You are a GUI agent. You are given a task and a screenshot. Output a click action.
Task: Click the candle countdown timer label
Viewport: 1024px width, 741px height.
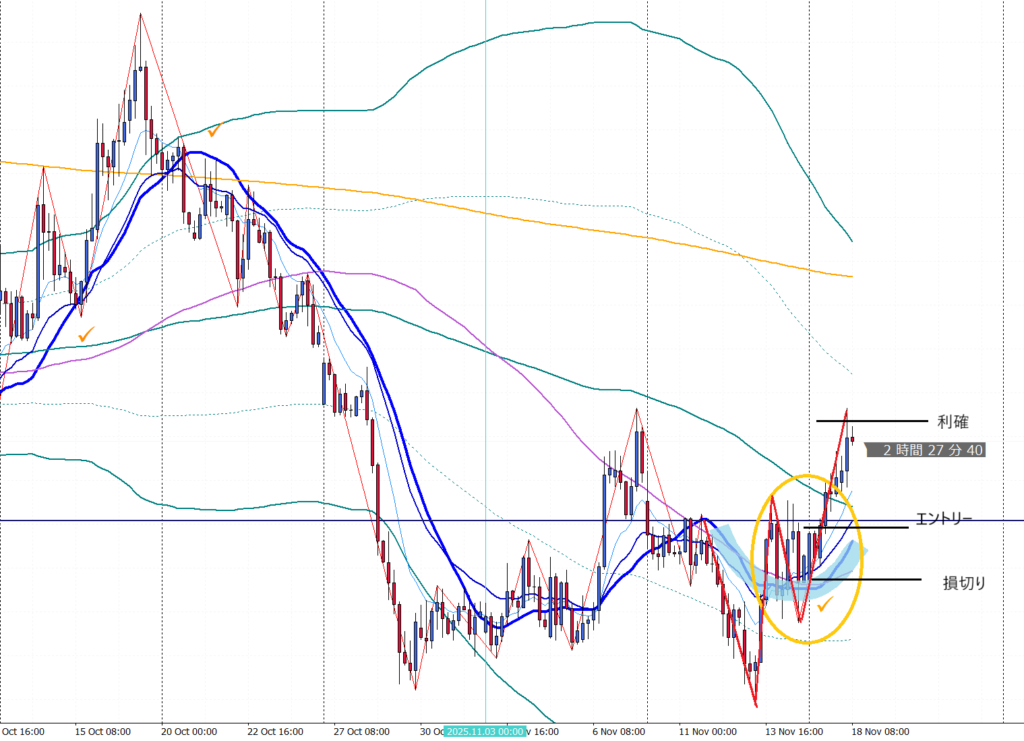926,451
